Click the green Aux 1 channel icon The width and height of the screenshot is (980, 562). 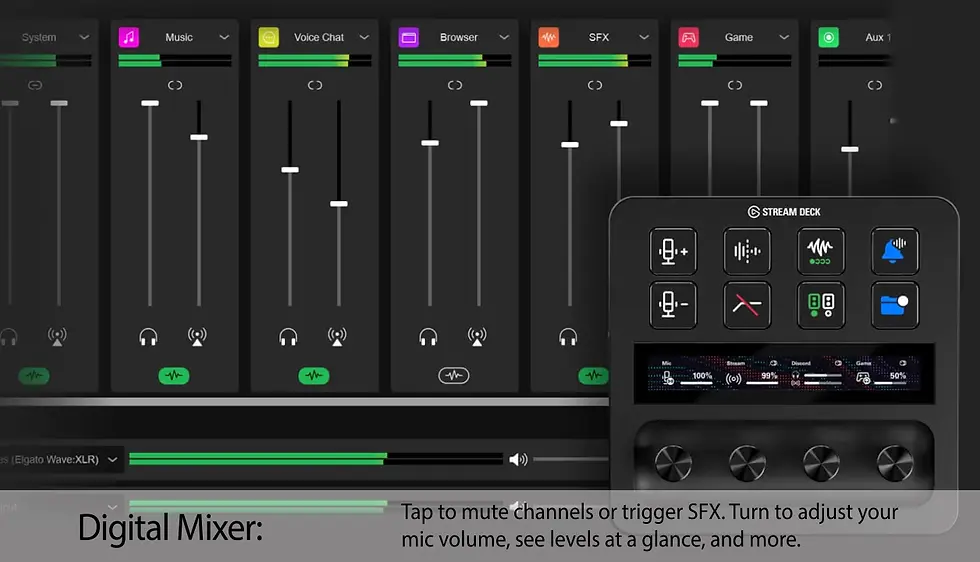(829, 38)
